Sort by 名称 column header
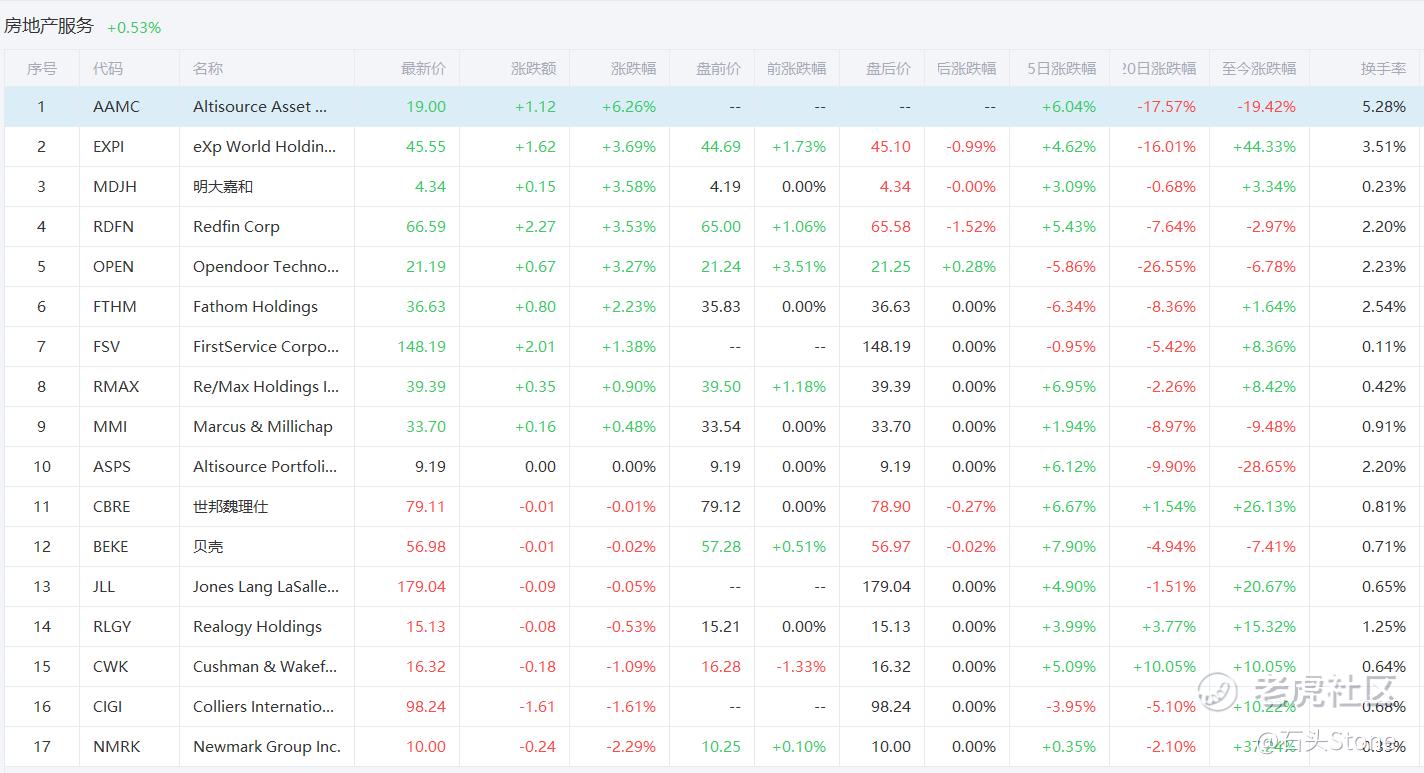The image size is (1424, 773). pyautogui.click(x=208, y=69)
